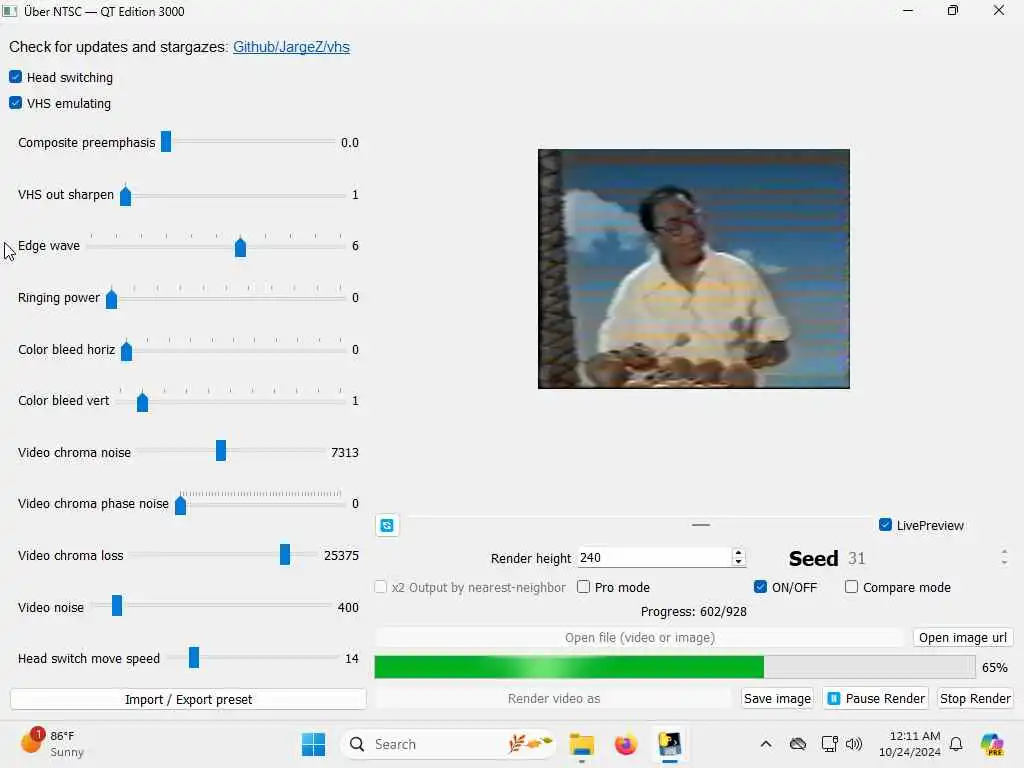Click the green render progress bar

(675, 667)
